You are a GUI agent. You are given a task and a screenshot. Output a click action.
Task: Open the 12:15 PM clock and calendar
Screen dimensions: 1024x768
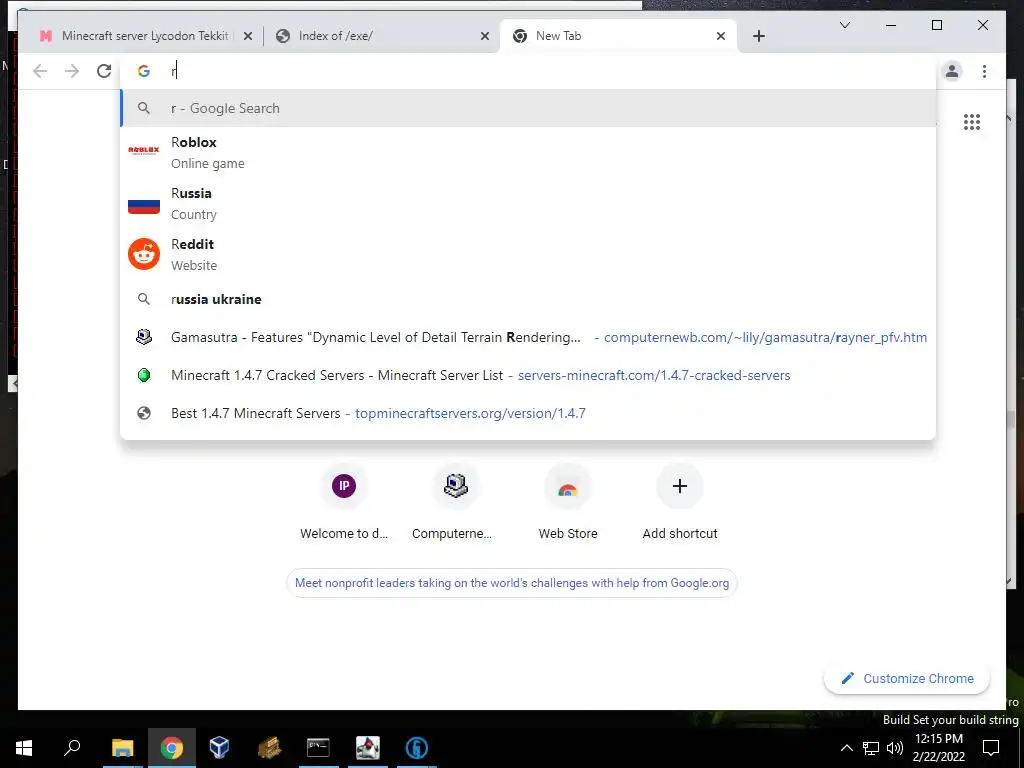click(939, 748)
